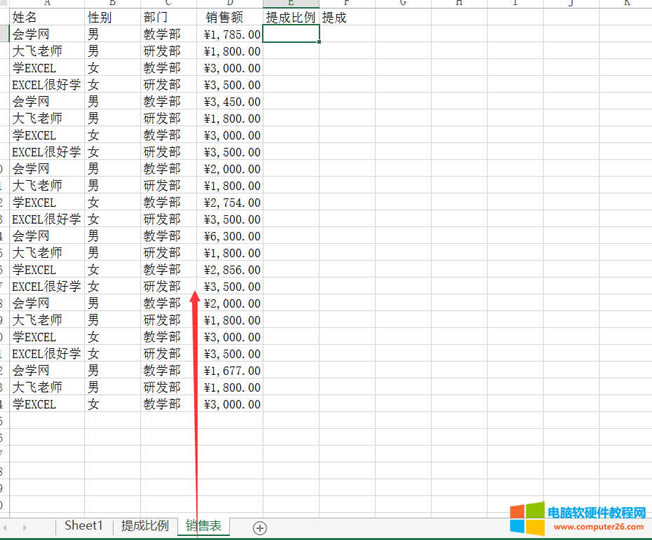
Task: Click the add new sheet plus icon
Action: point(260,527)
